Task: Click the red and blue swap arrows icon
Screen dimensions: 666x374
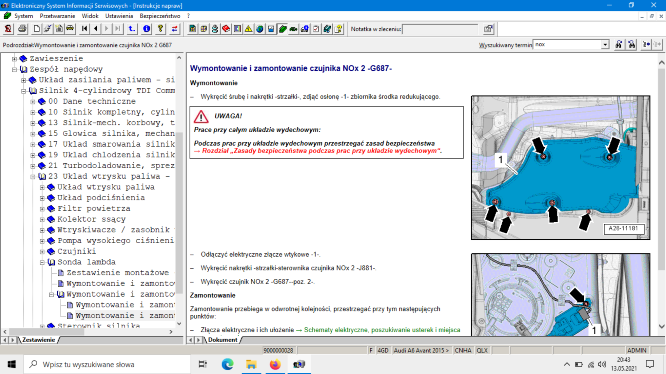Action: [x=175, y=29]
